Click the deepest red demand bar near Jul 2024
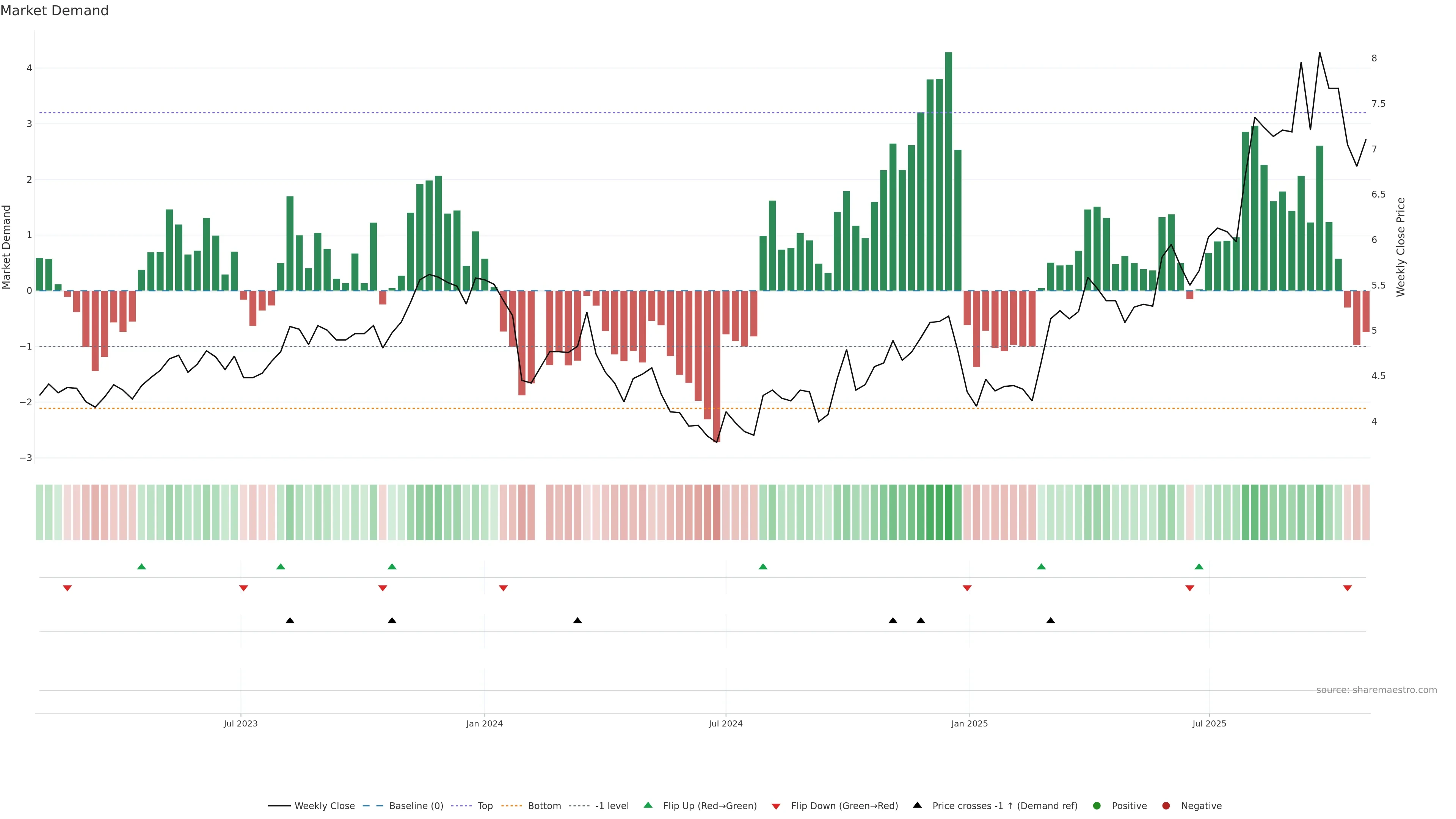This screenshot has height=819, width=1456. (717, 367)
